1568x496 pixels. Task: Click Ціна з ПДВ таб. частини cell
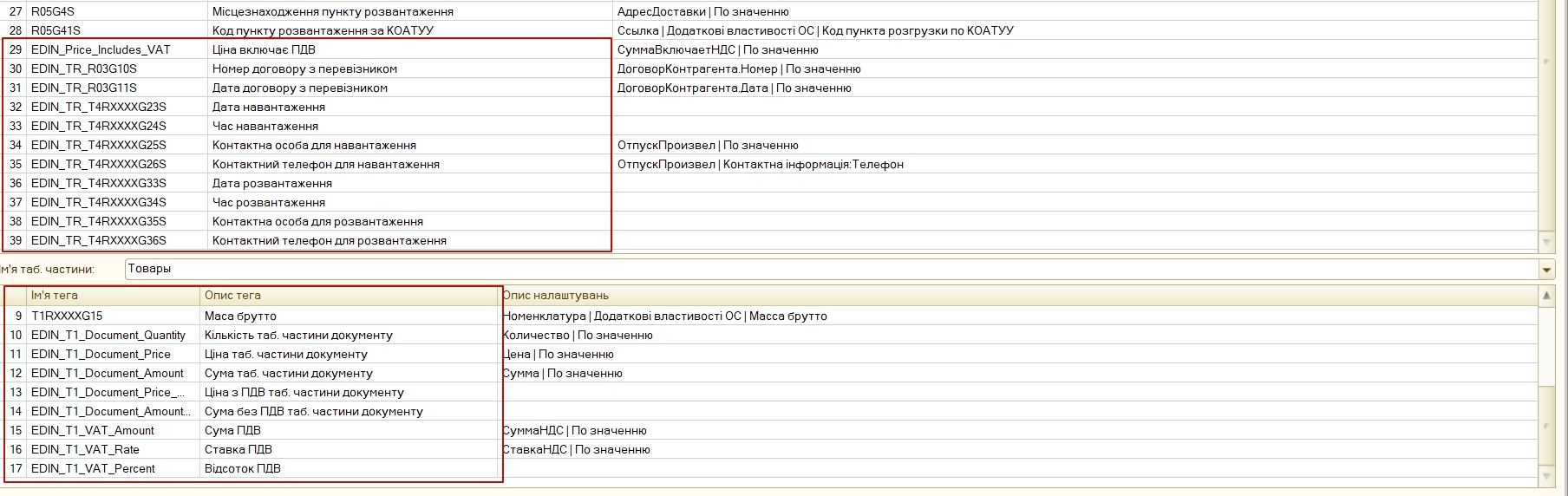click(x=350, y=392)
